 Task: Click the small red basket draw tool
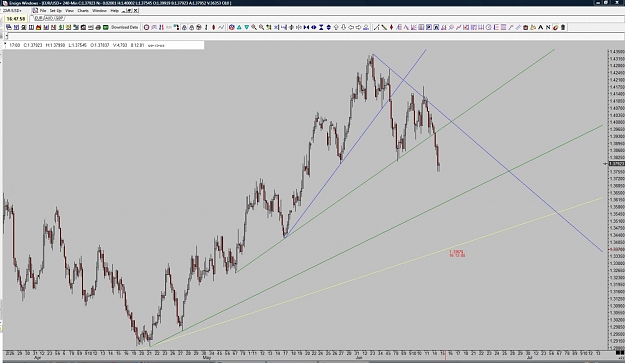(525, 27)
